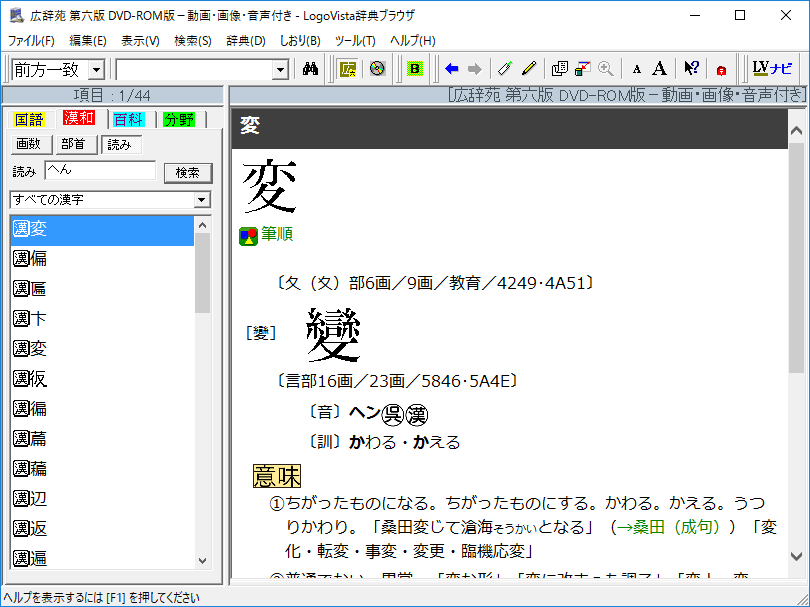Click the main search text field
Screen dimensions: 810x607
[195, 70]
